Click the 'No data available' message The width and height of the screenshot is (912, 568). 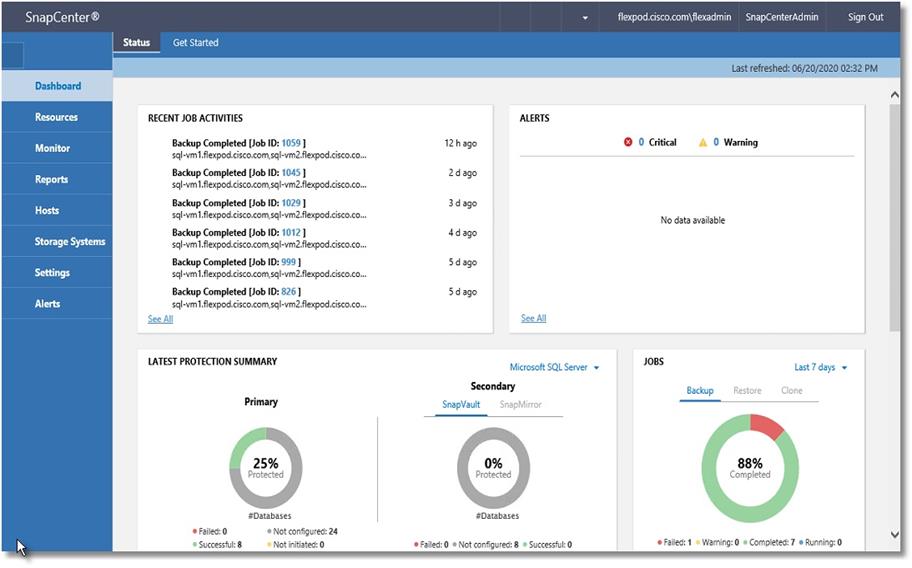click(x=693, y=220)
